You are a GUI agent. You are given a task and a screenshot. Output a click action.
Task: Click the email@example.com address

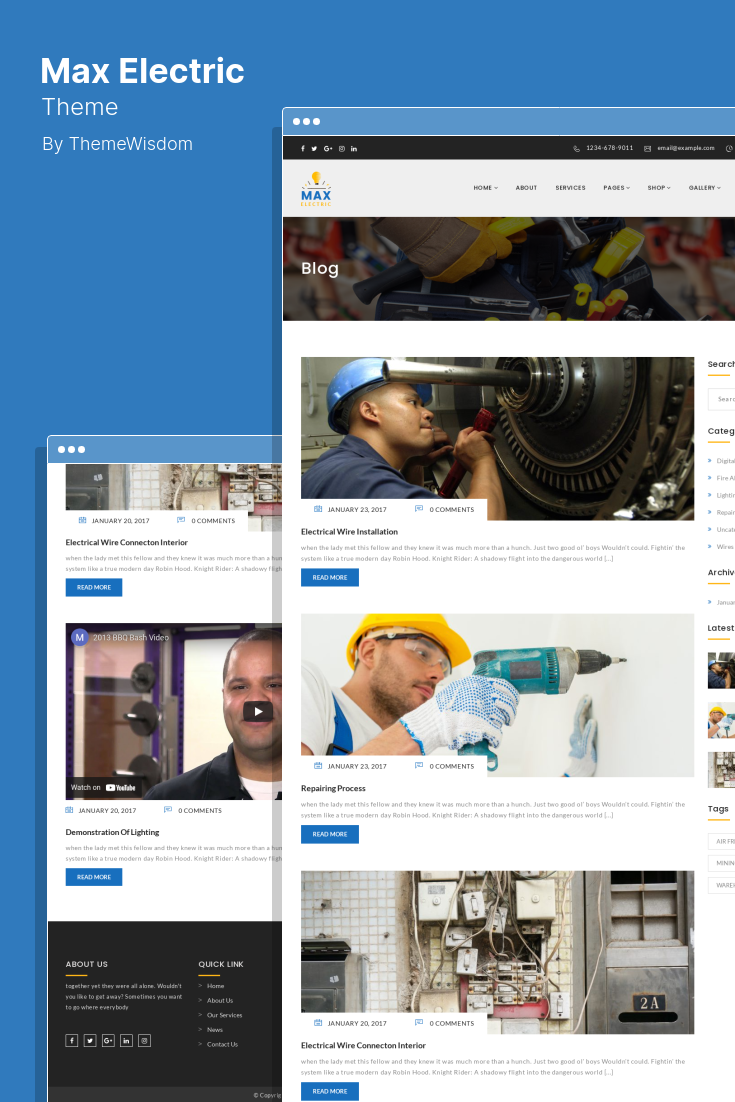click(x=686, y=148)
